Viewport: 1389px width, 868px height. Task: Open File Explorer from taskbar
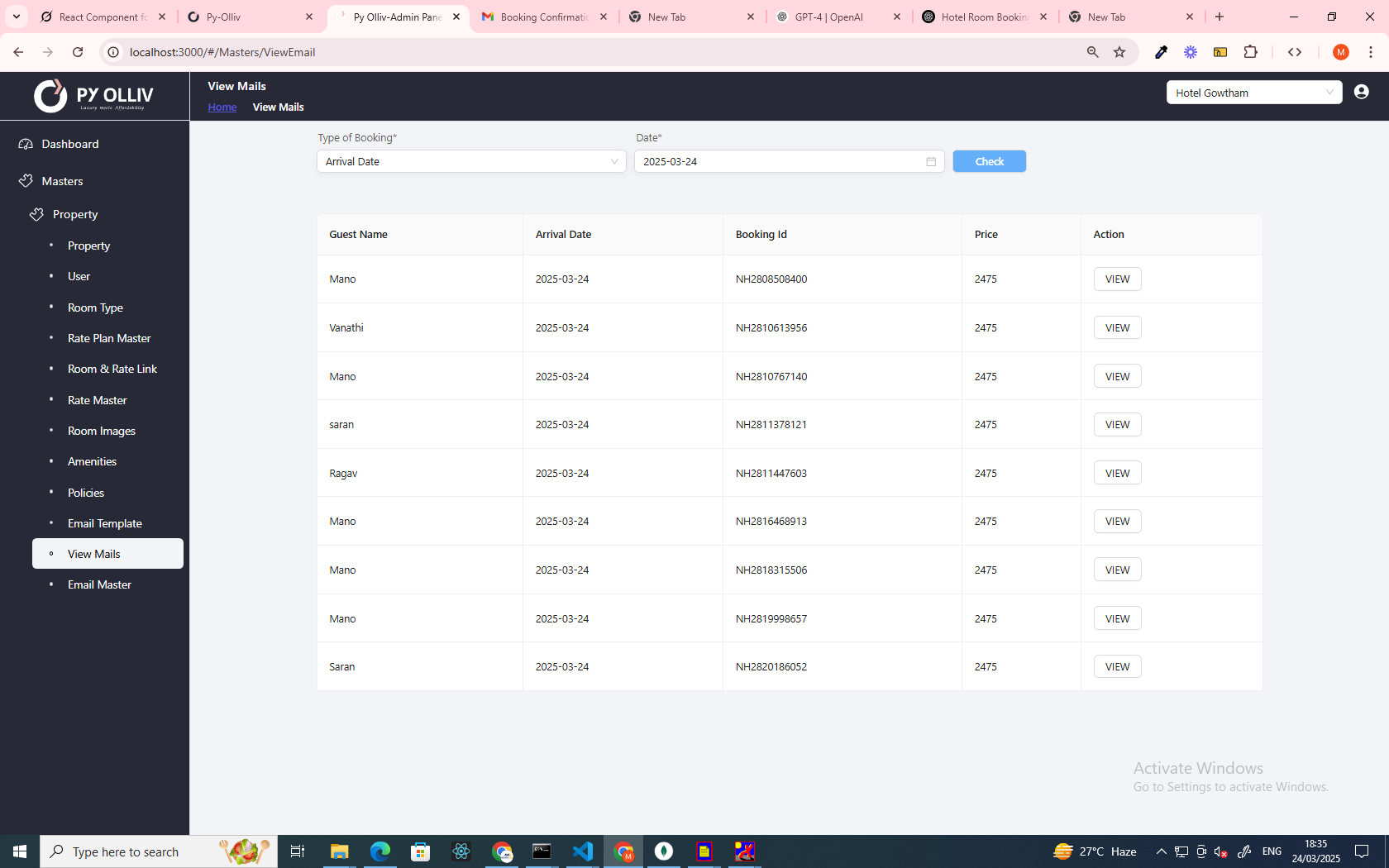pyautogui.click(x=340, y=851)
